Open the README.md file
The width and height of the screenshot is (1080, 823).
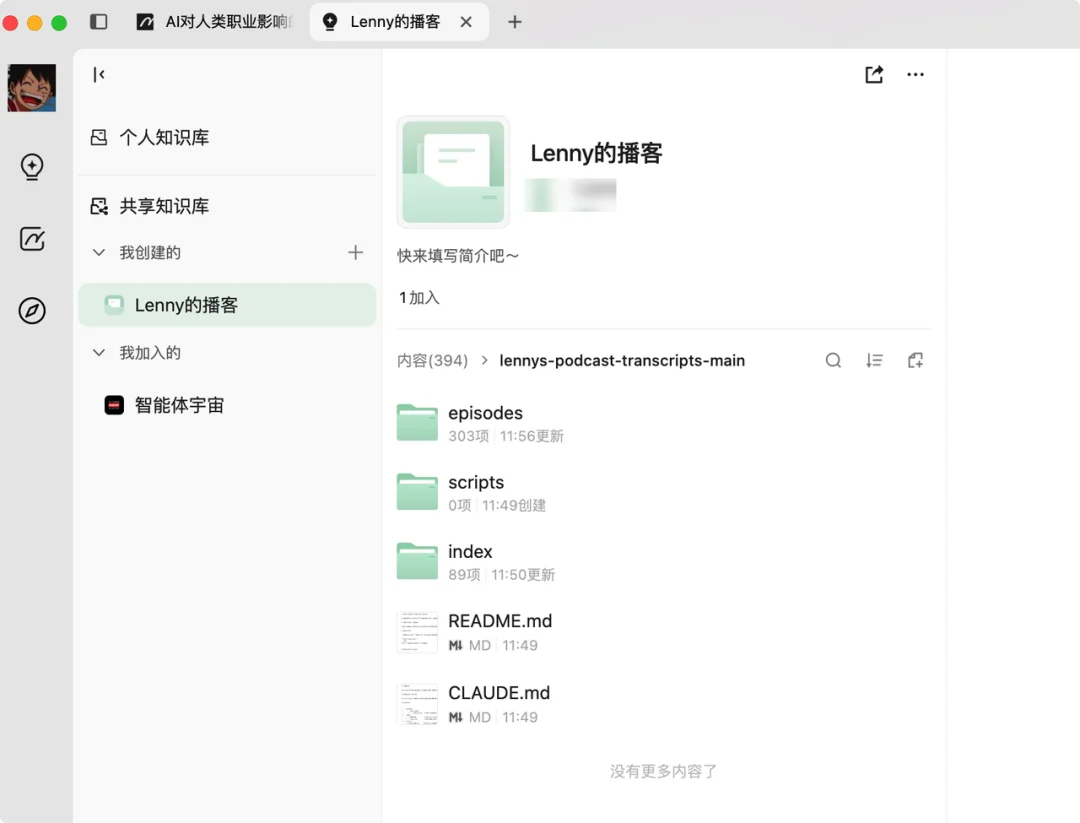500,621
